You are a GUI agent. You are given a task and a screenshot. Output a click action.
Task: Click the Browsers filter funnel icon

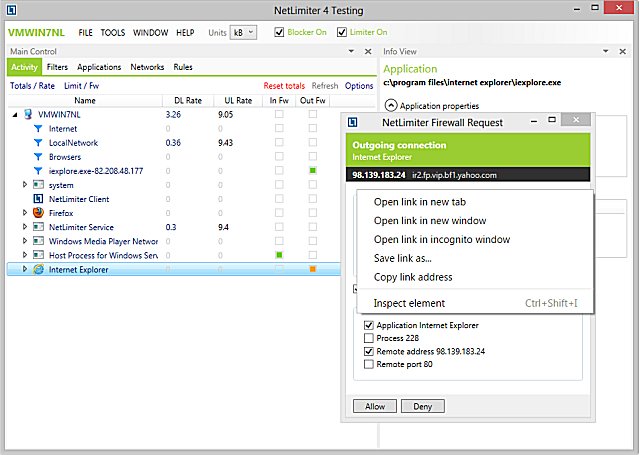click(x=39, y=157)
